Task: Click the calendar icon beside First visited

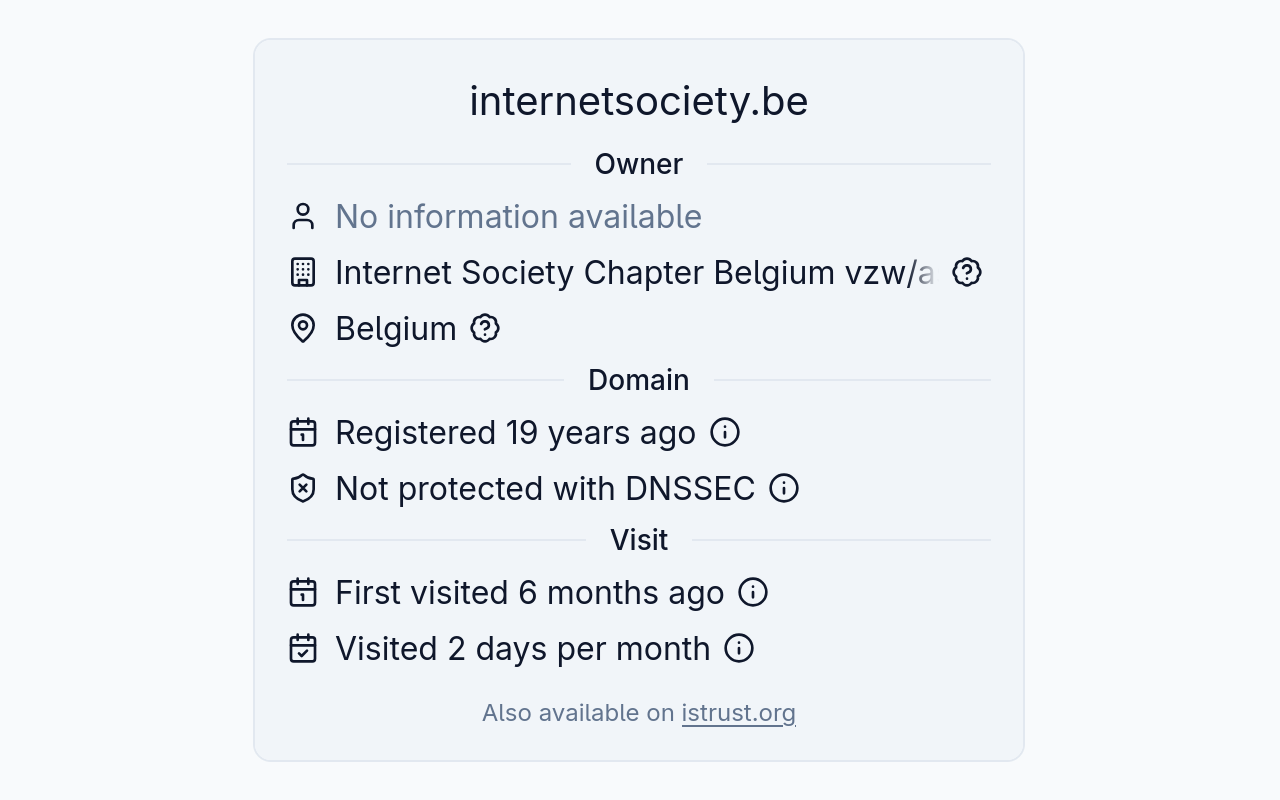Action: click(x=303, y=593)
